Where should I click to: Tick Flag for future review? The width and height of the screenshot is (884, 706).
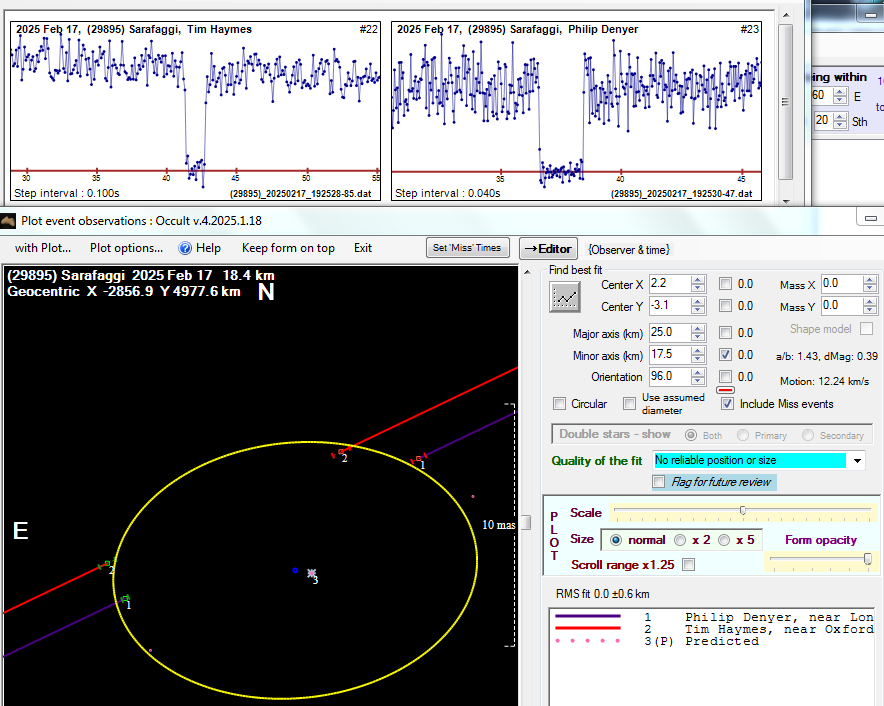[x=659, y=482]
